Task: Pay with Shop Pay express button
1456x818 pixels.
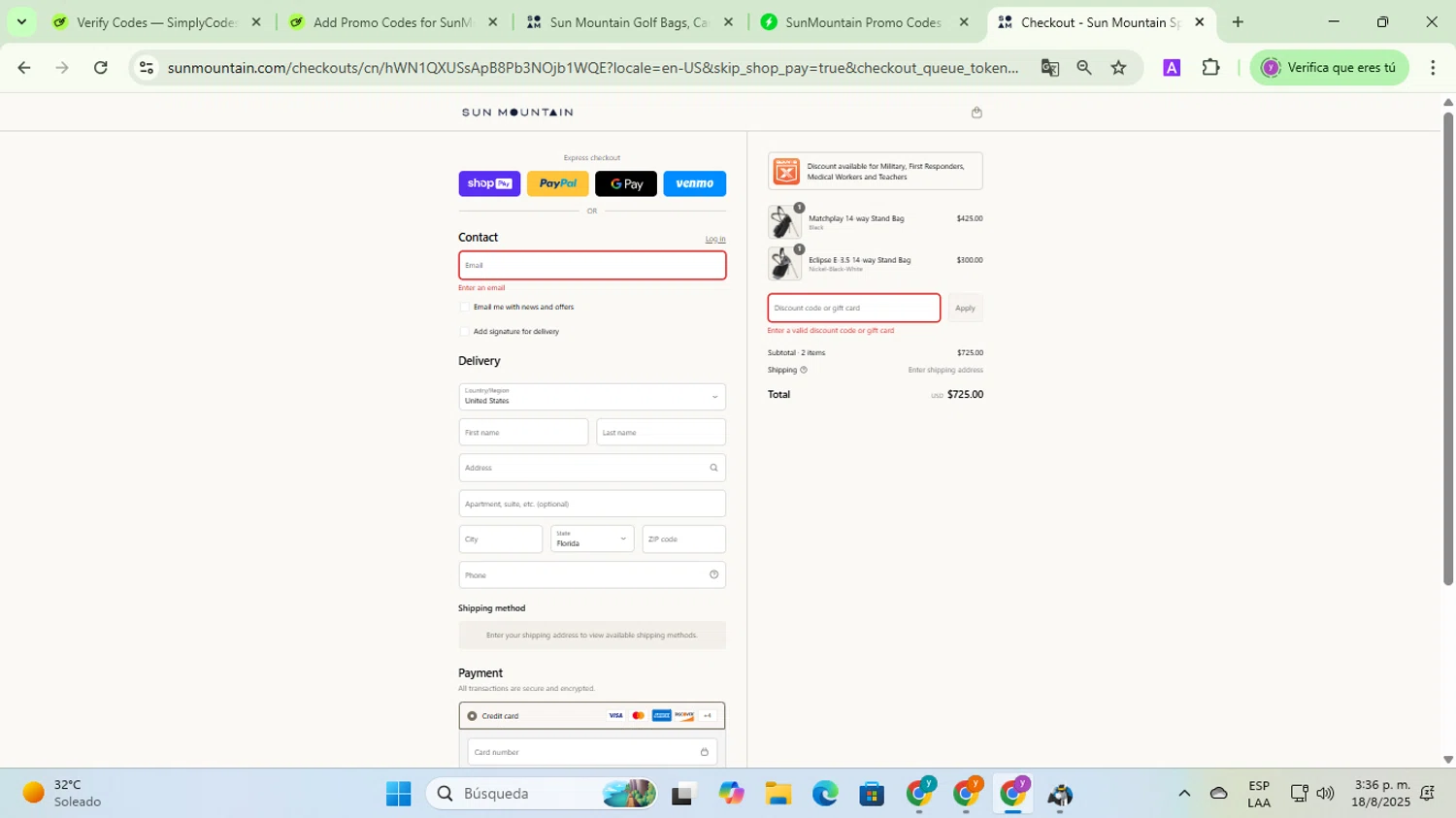Action: tap(489, 183)
